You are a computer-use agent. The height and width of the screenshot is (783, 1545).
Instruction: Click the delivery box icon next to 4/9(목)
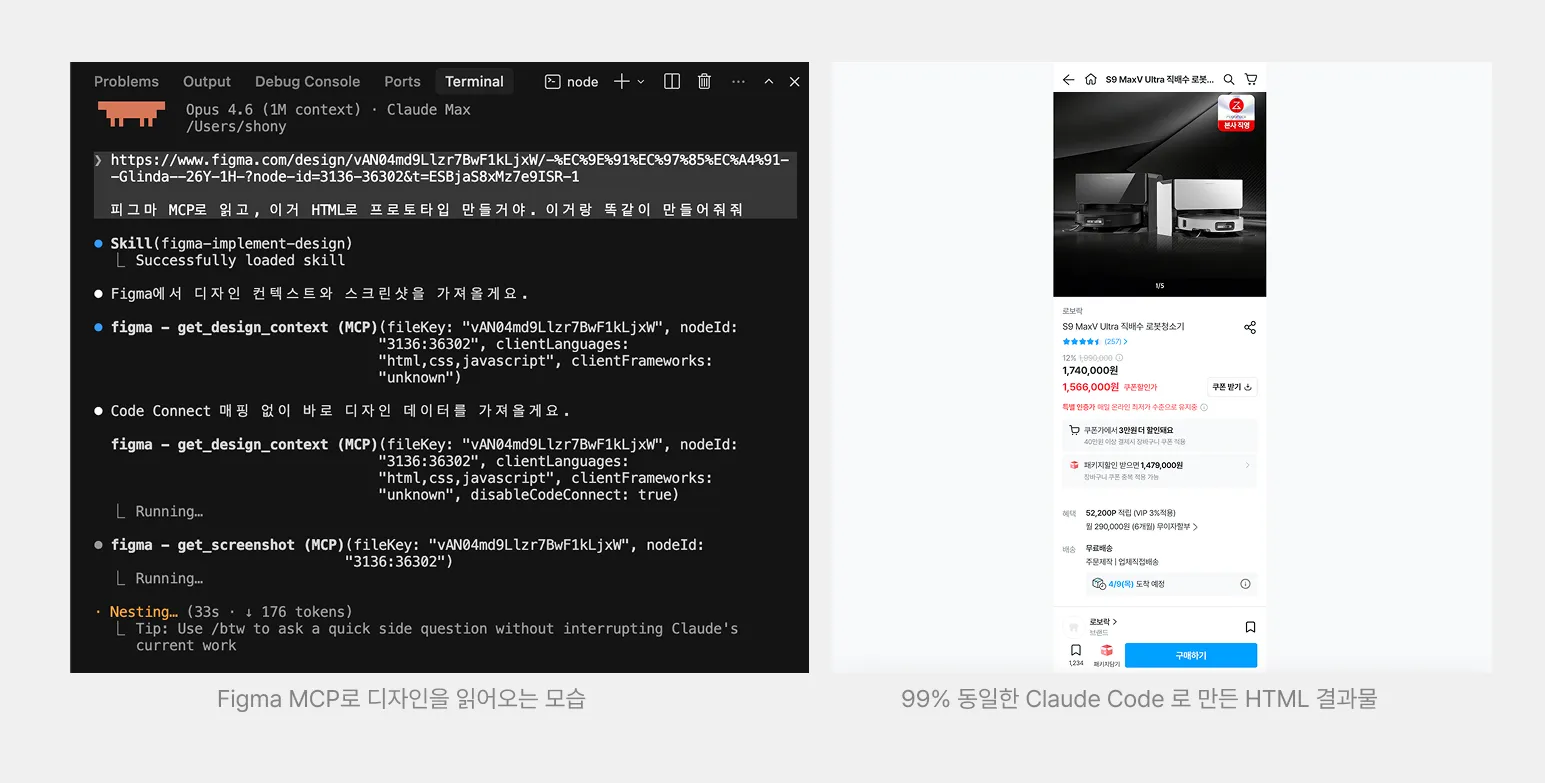(1098, 584)
